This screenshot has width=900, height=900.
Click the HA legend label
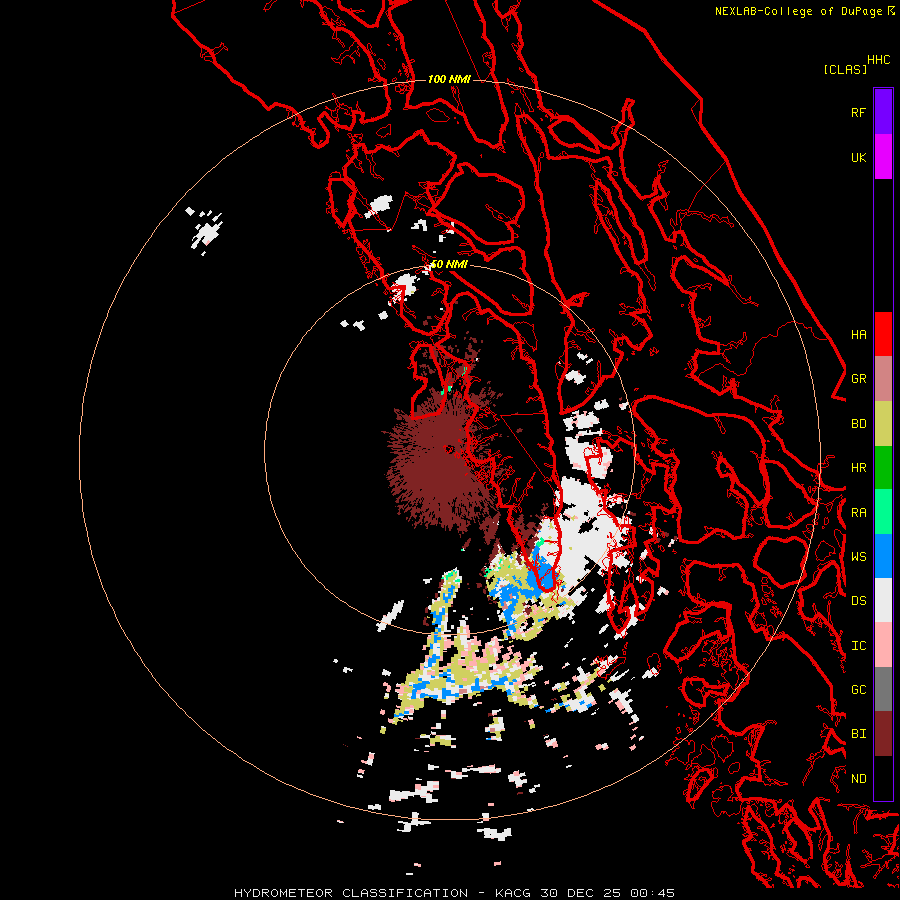(x=858, y=334)
